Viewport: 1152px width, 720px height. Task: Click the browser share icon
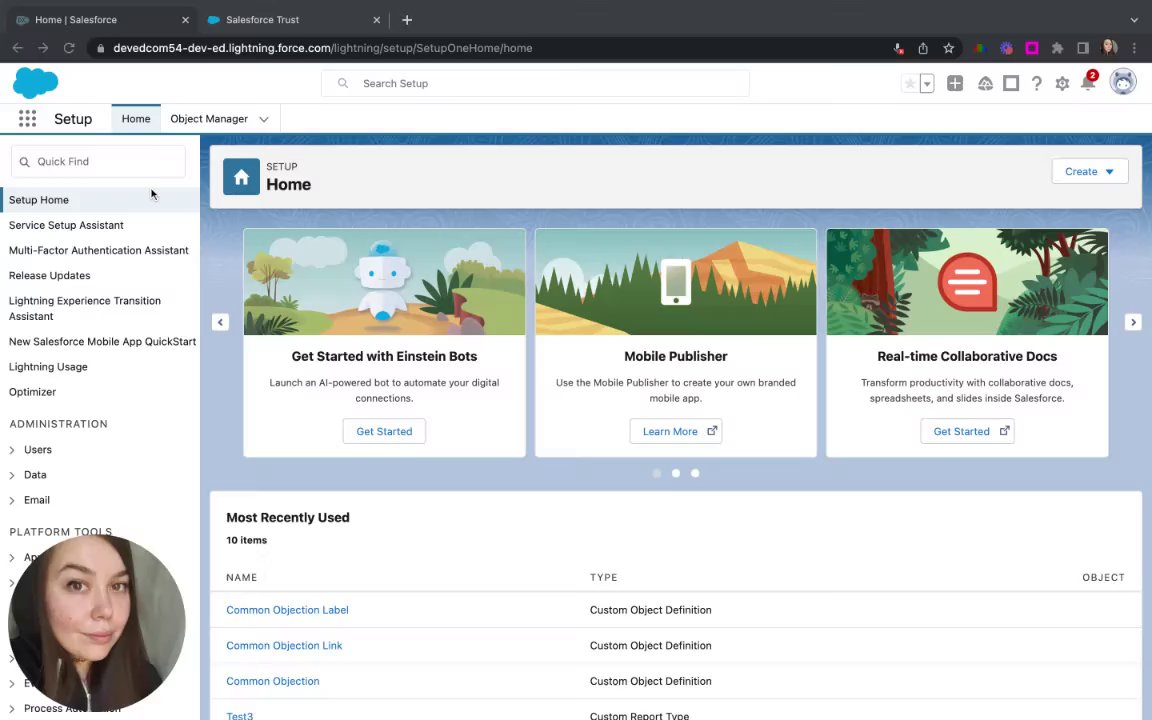(923, 48)
